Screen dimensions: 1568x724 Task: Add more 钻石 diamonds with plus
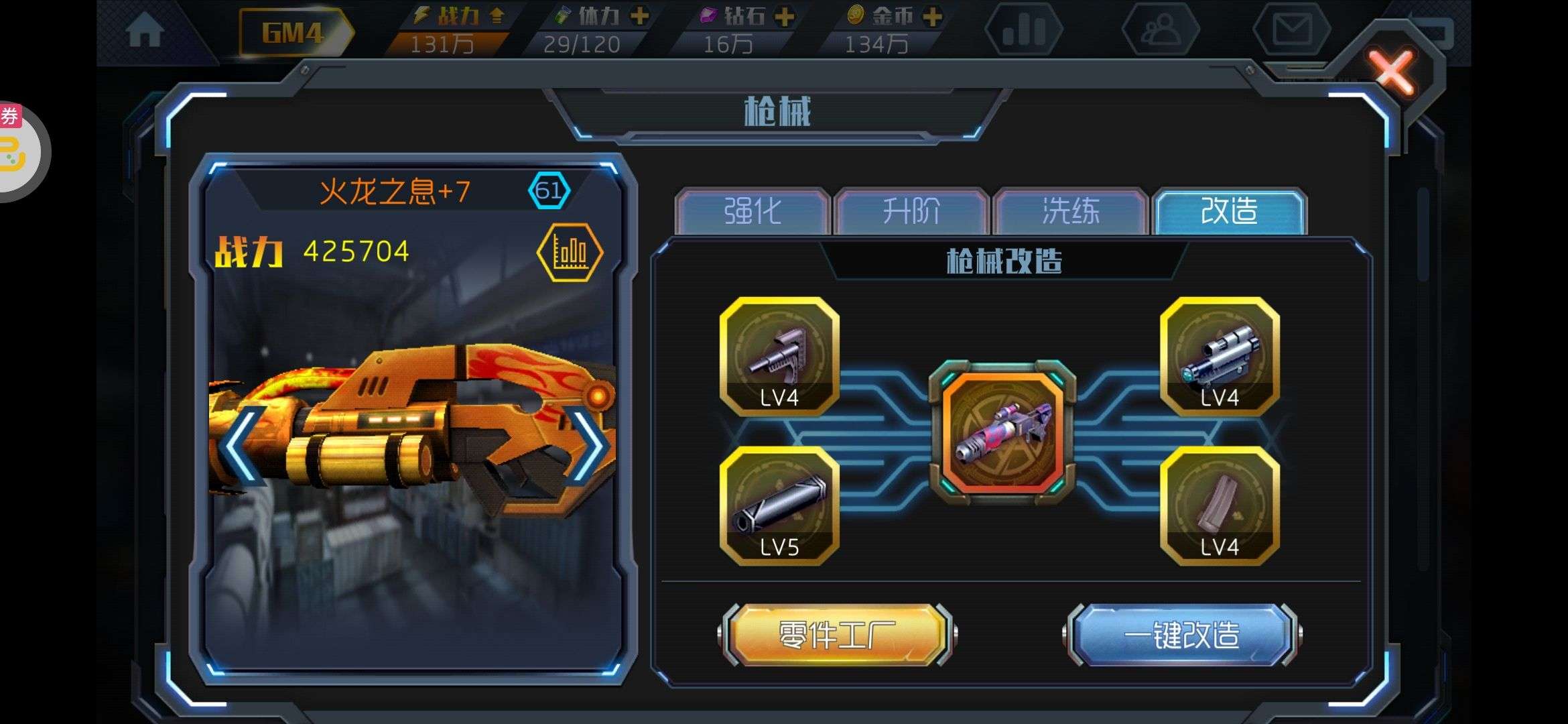[784, 15]
